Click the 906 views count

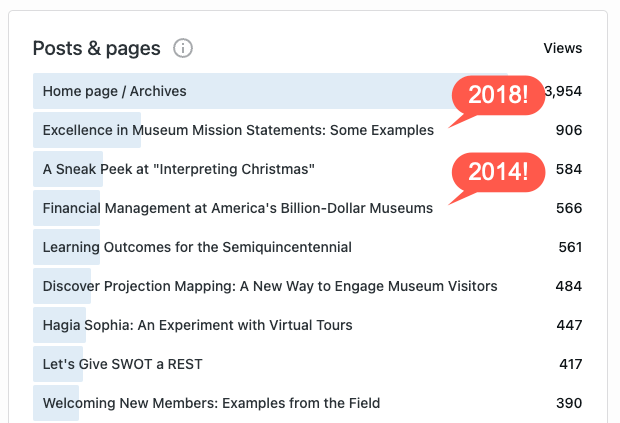(x=569, y=130)
